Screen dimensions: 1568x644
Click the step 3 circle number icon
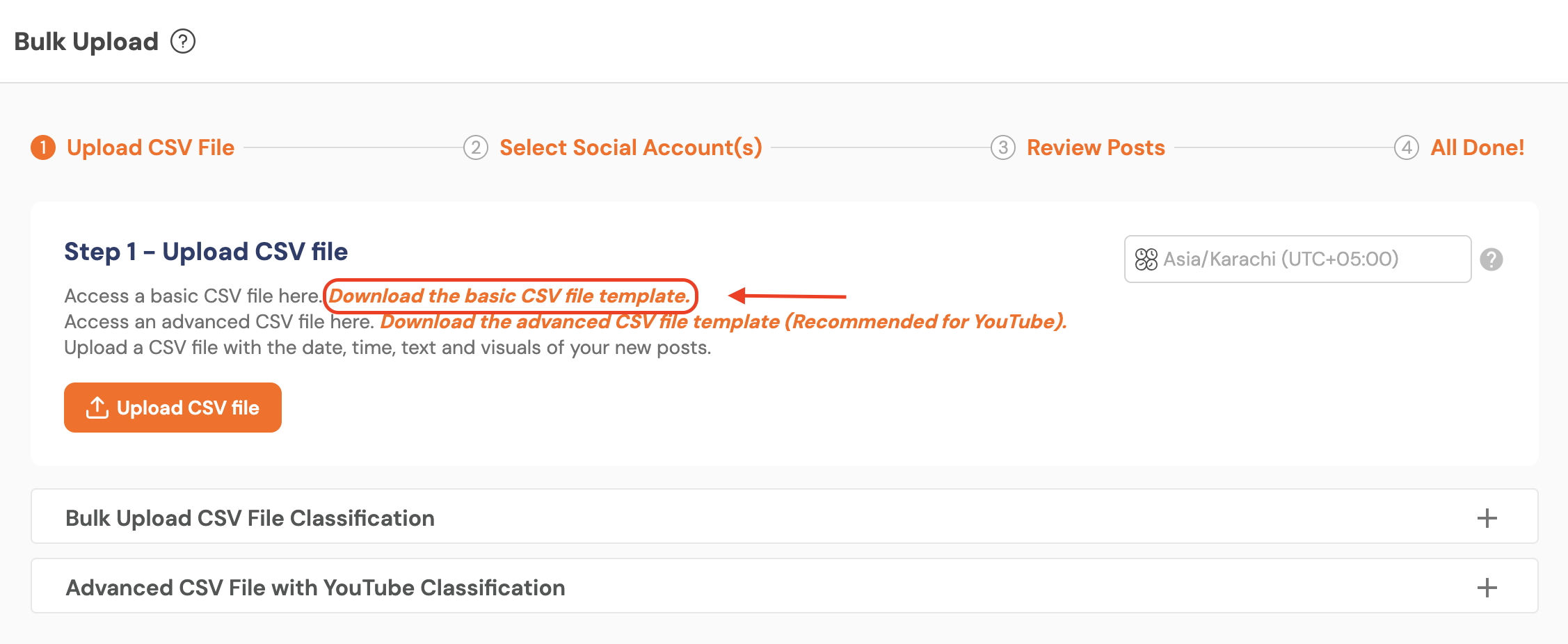1002,147
